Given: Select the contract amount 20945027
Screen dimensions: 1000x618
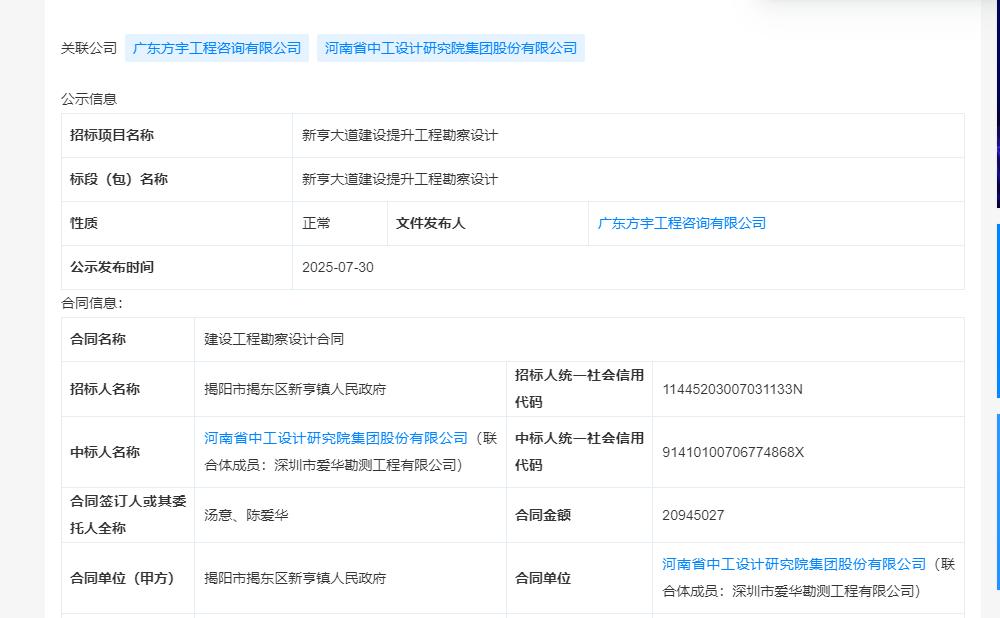Looking at the screenshot, I should point(693,515).
